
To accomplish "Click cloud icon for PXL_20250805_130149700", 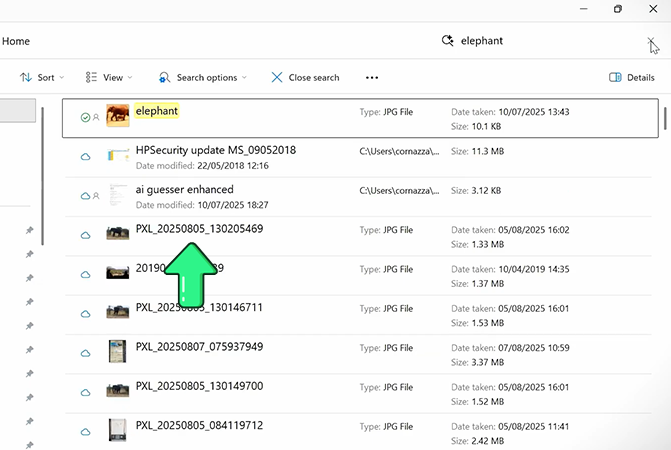I will pyautogui.click(x=86, y=393).
